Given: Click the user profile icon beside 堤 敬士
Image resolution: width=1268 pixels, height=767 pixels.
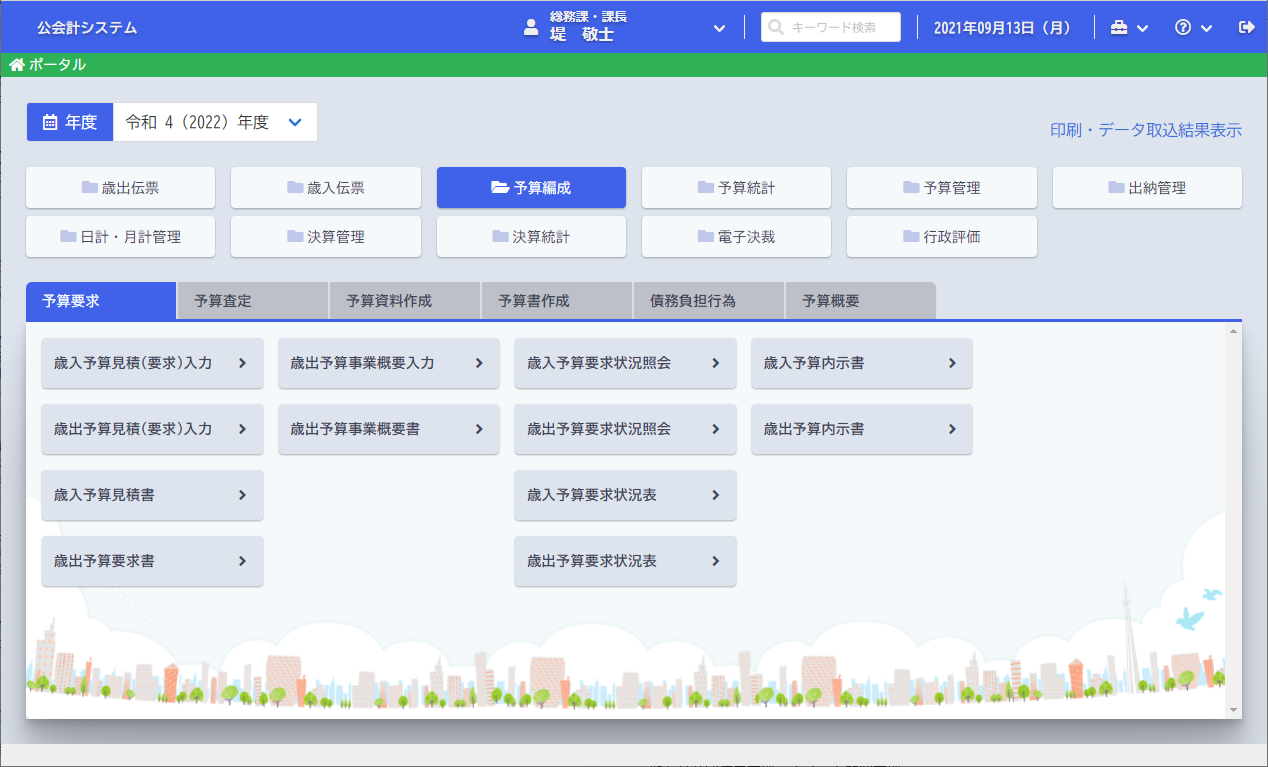Looking at the screenshot, I should tap(530, 28).
